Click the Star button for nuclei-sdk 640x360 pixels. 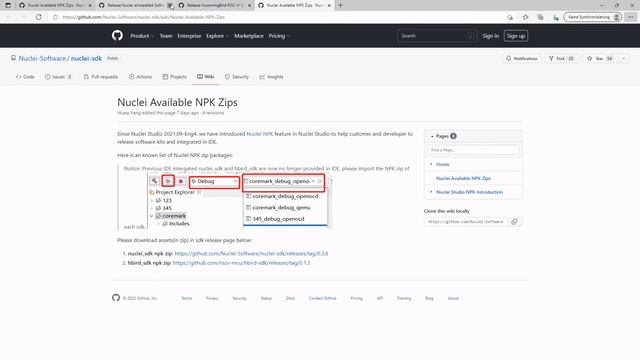[x=600, y=59]
